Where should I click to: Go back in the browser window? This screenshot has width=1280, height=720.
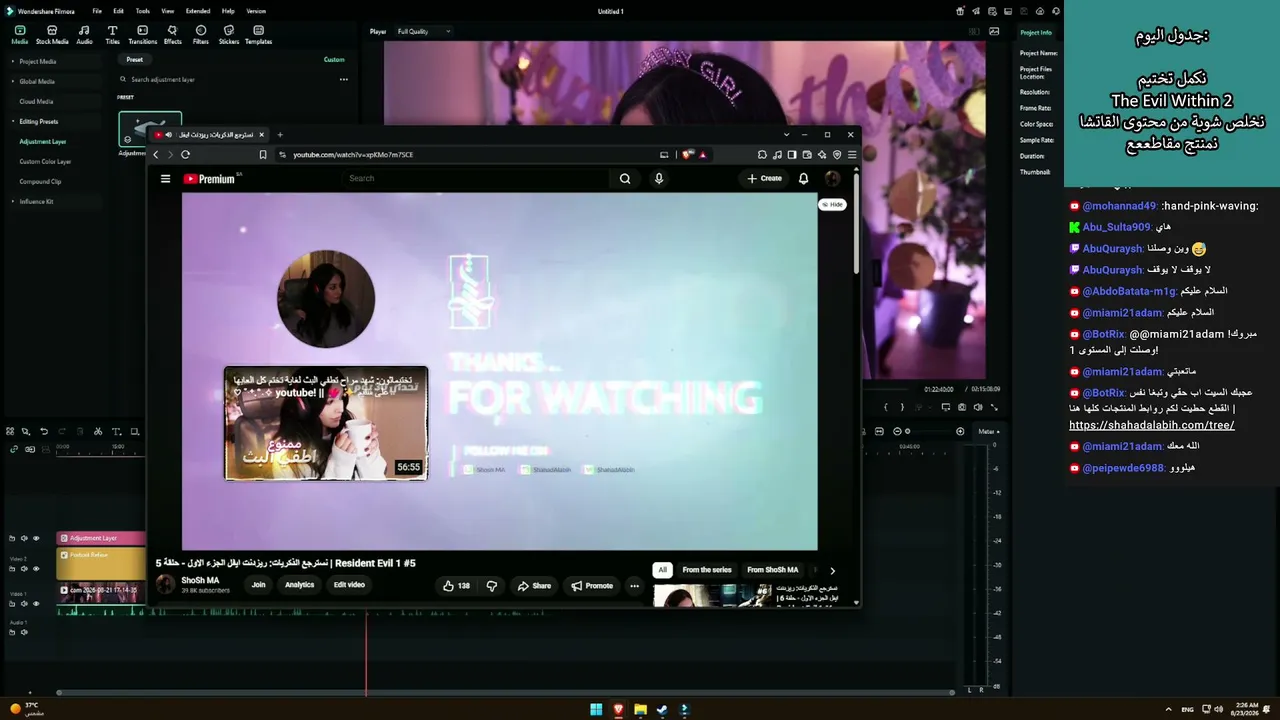(x=156, y=155)
